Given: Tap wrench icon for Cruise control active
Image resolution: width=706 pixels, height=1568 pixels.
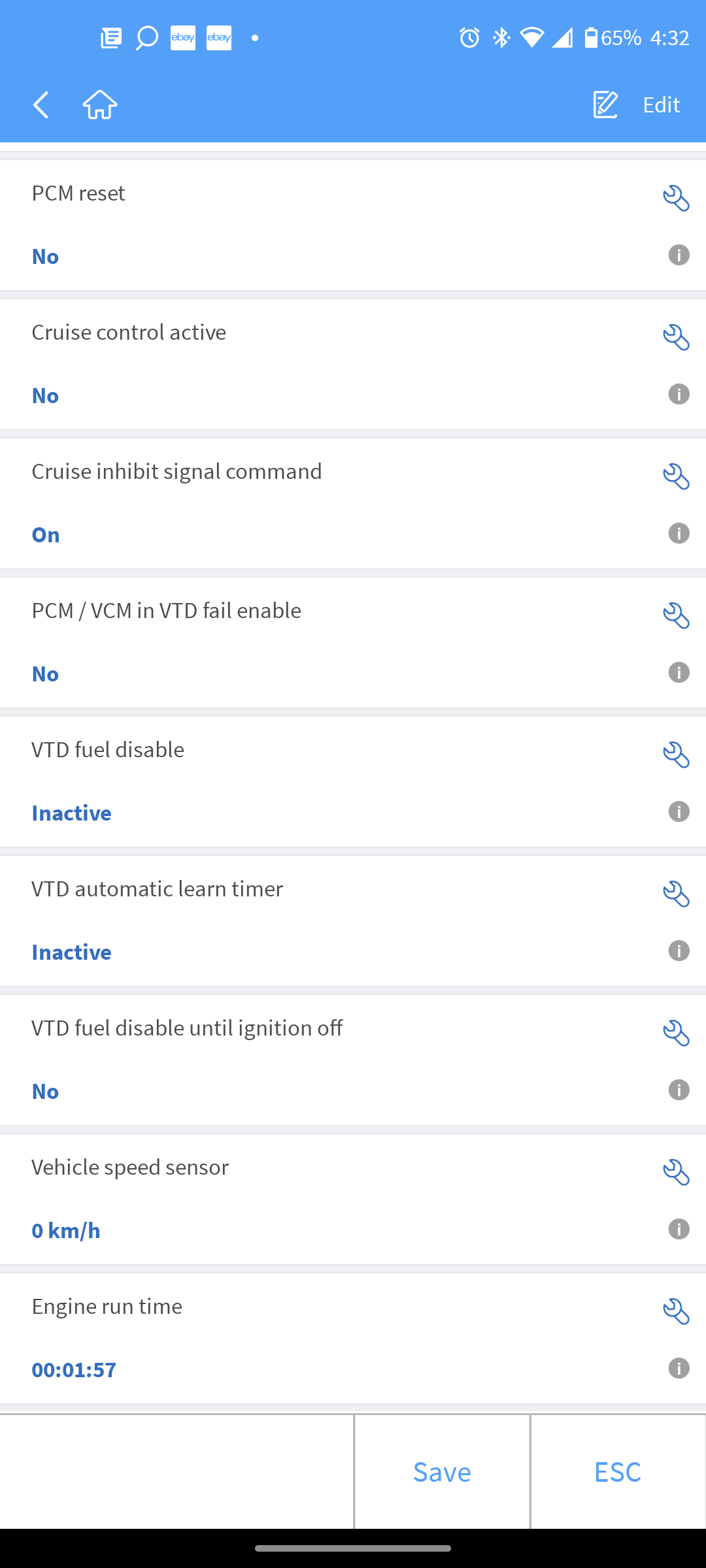Looking at the screenshot, I should 676,337.
